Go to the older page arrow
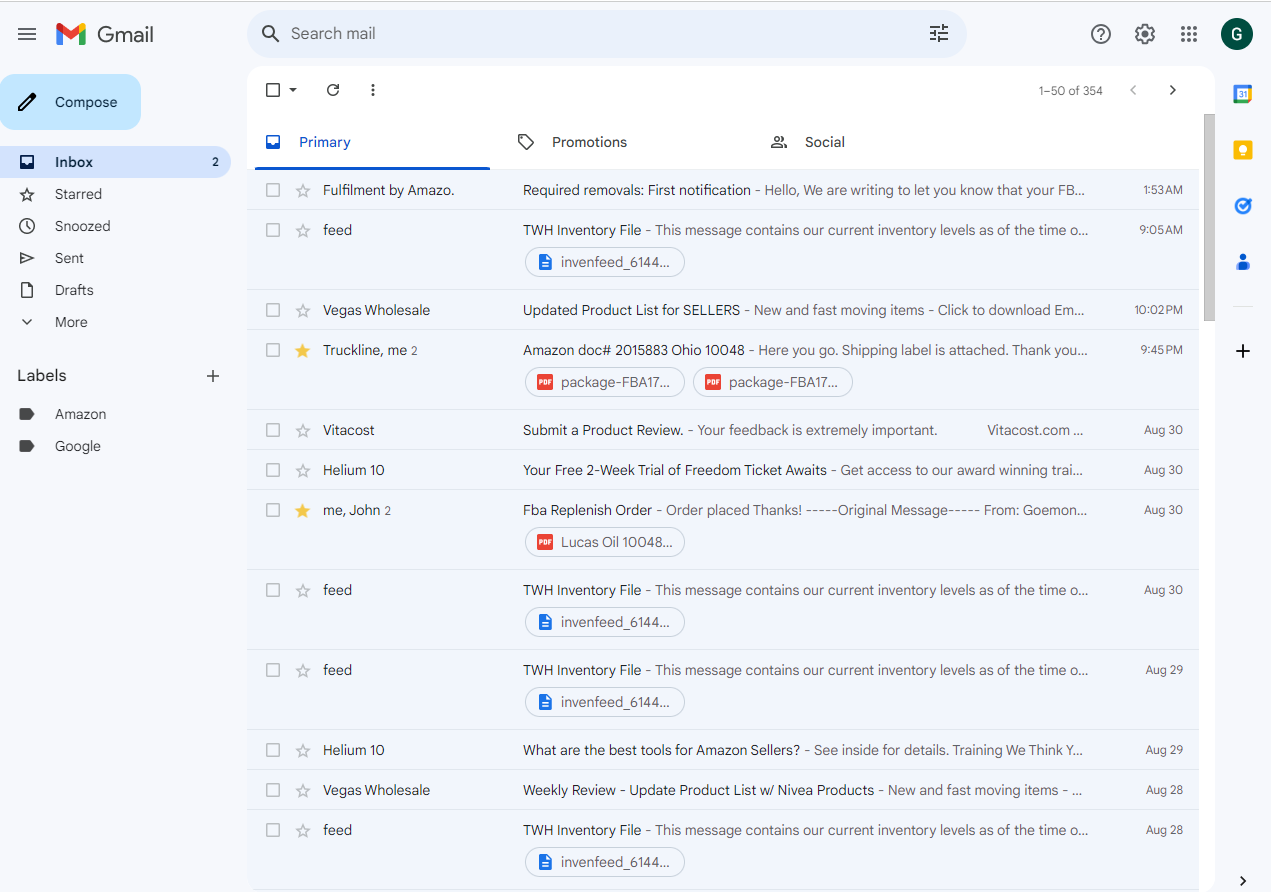Screen dimensions: 1271x892 (x=1173, y=90)
